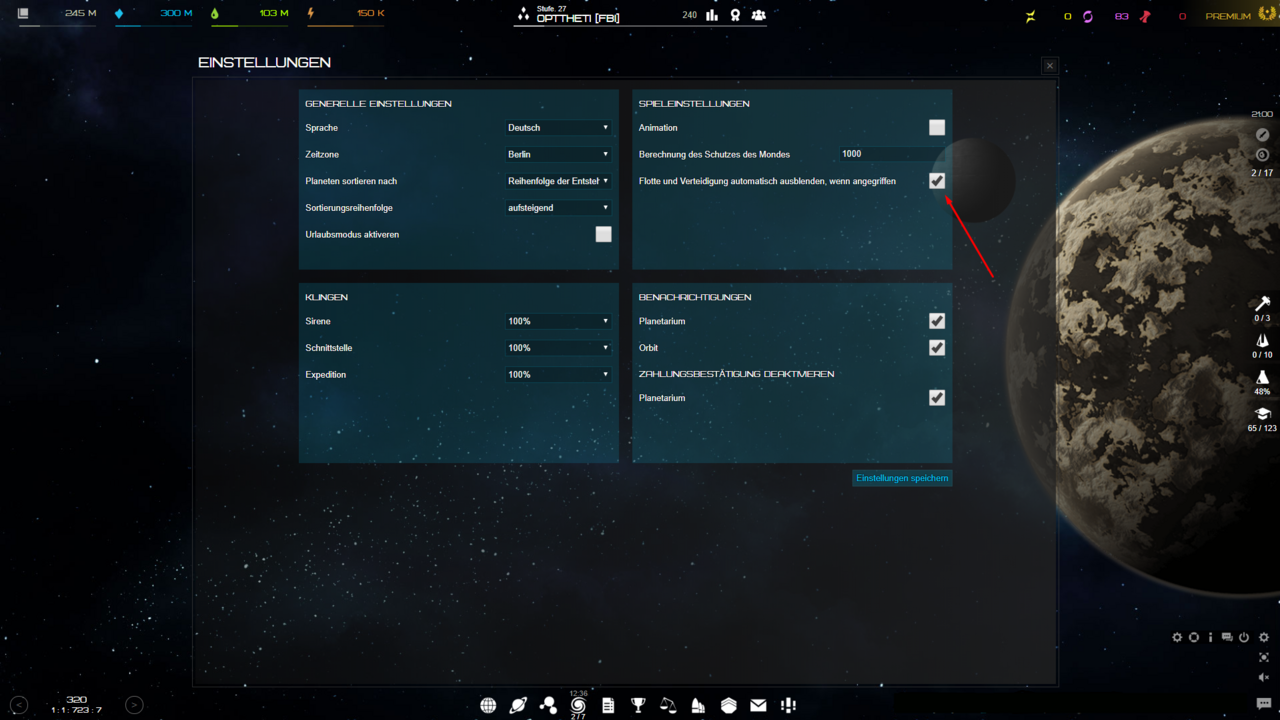This screenshot has width=1280, height=720.
Task: Uncheck Planetarium under Benachrichtigungen
Action: coord(937,321)
